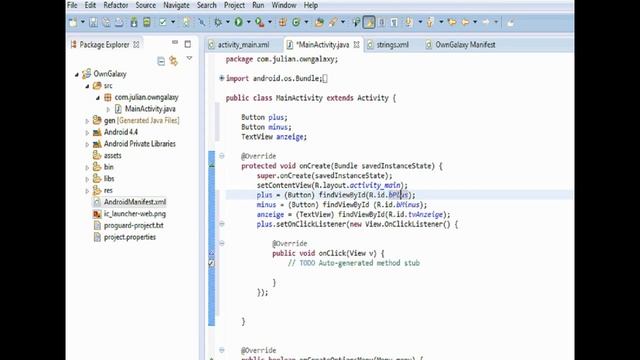The width and height of the screenshot is (640, 360).
Task: Toggle Show Whitespace Characters button
Action: pyautogui.click(x=394, y=22)
